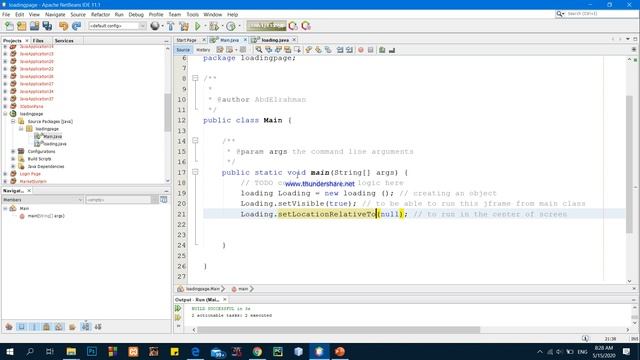This screenshot has width=640, height=360.
Task: Click the Uncomment code editor icon
Action: [x=392, y=50]
